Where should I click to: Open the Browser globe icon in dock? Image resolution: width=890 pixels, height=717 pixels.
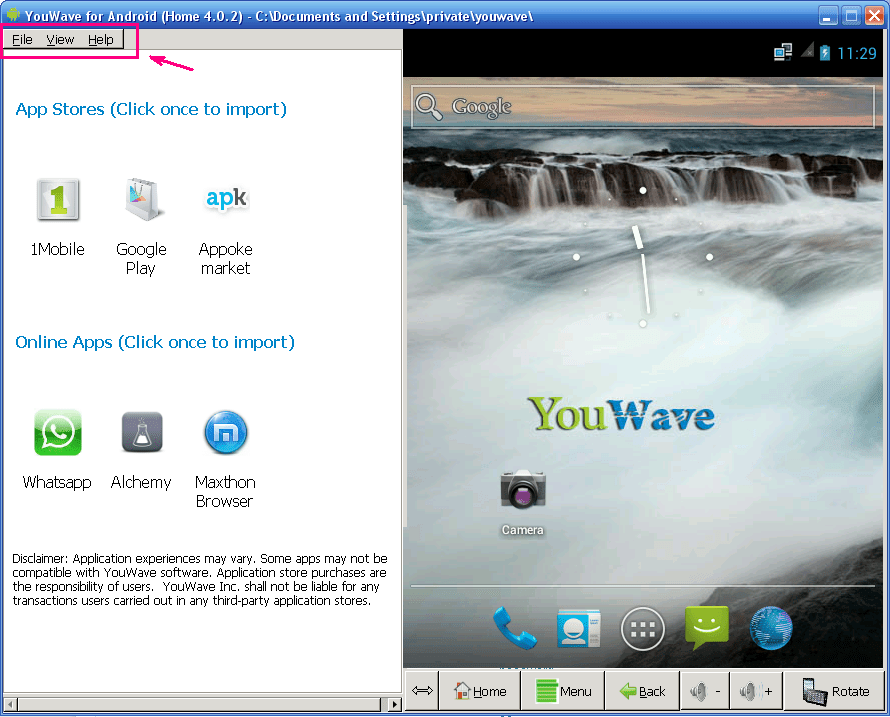(x=771, y=628)
